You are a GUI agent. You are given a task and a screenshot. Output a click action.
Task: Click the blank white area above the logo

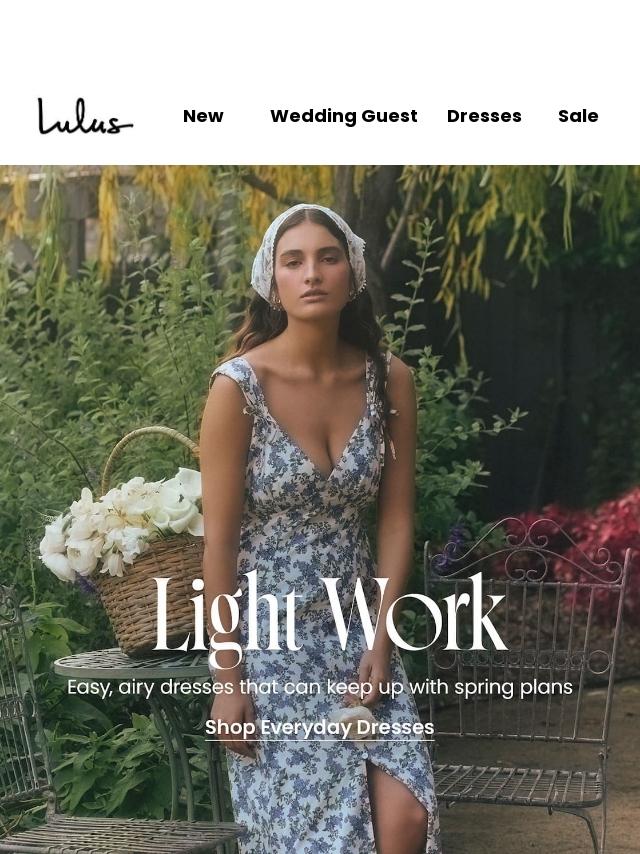point(320,41)
